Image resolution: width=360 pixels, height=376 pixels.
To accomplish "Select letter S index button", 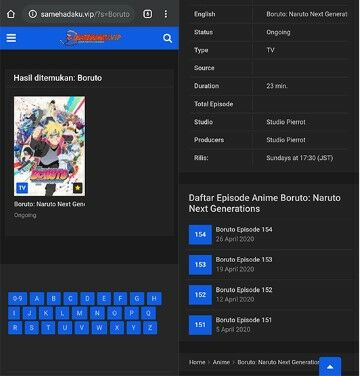I will [x=32, y=328].
